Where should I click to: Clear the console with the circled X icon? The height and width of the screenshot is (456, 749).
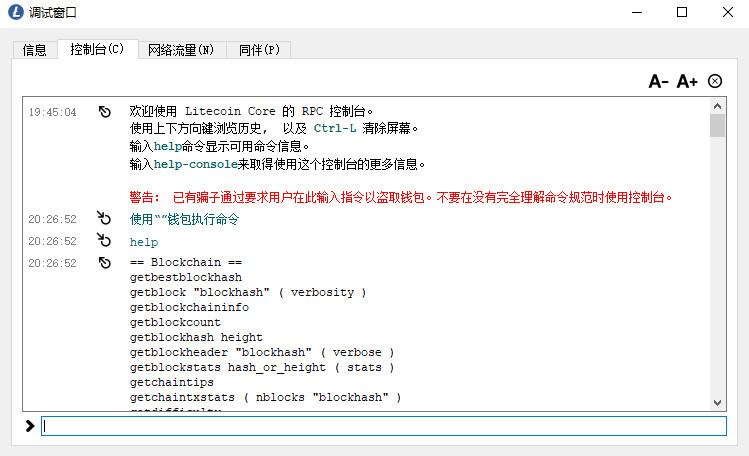[715, 81]
